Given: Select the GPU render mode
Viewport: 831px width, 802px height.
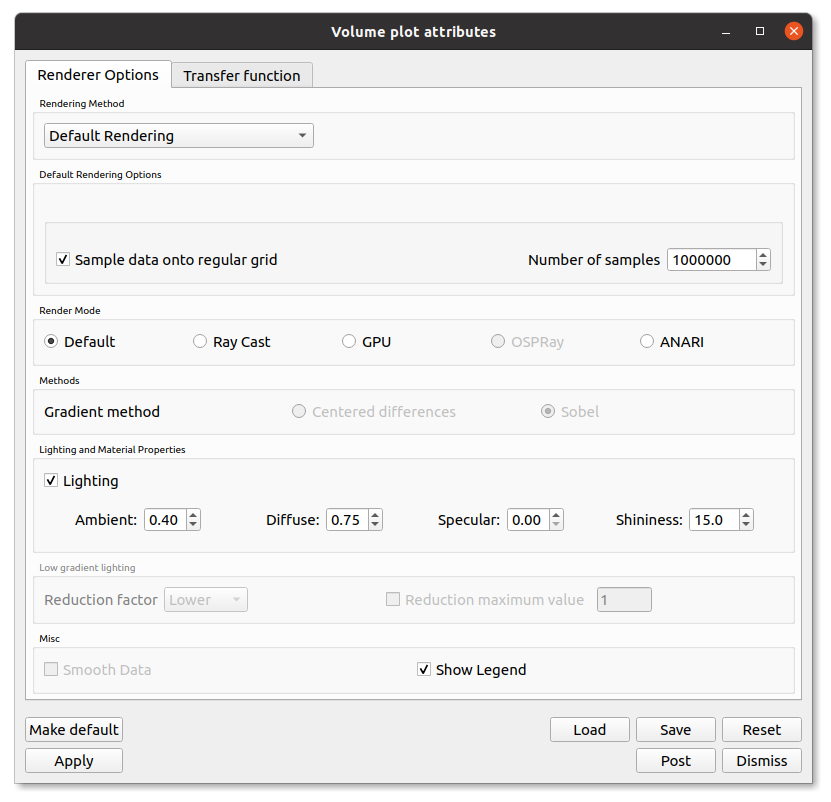Looking at the screenshot, I should click(348, 341).
